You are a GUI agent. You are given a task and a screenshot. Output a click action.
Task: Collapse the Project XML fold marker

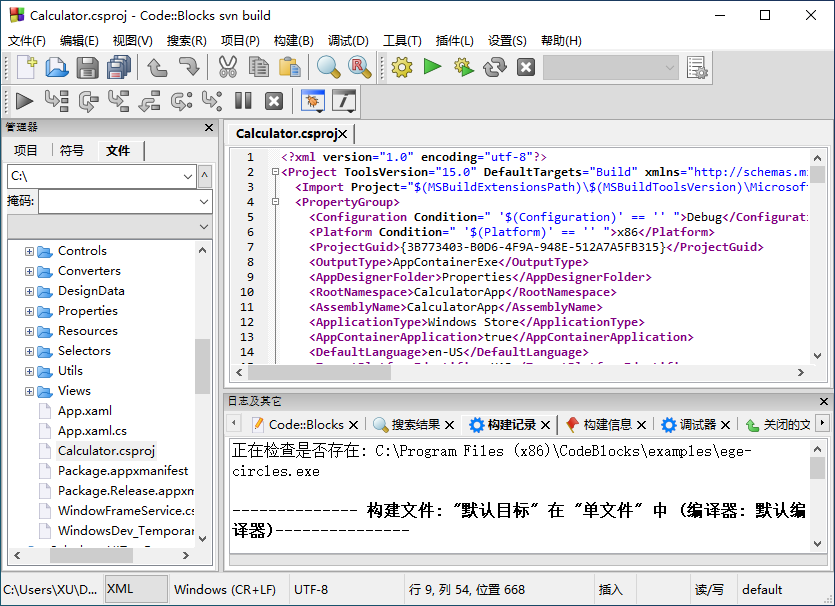pos(275,172)
